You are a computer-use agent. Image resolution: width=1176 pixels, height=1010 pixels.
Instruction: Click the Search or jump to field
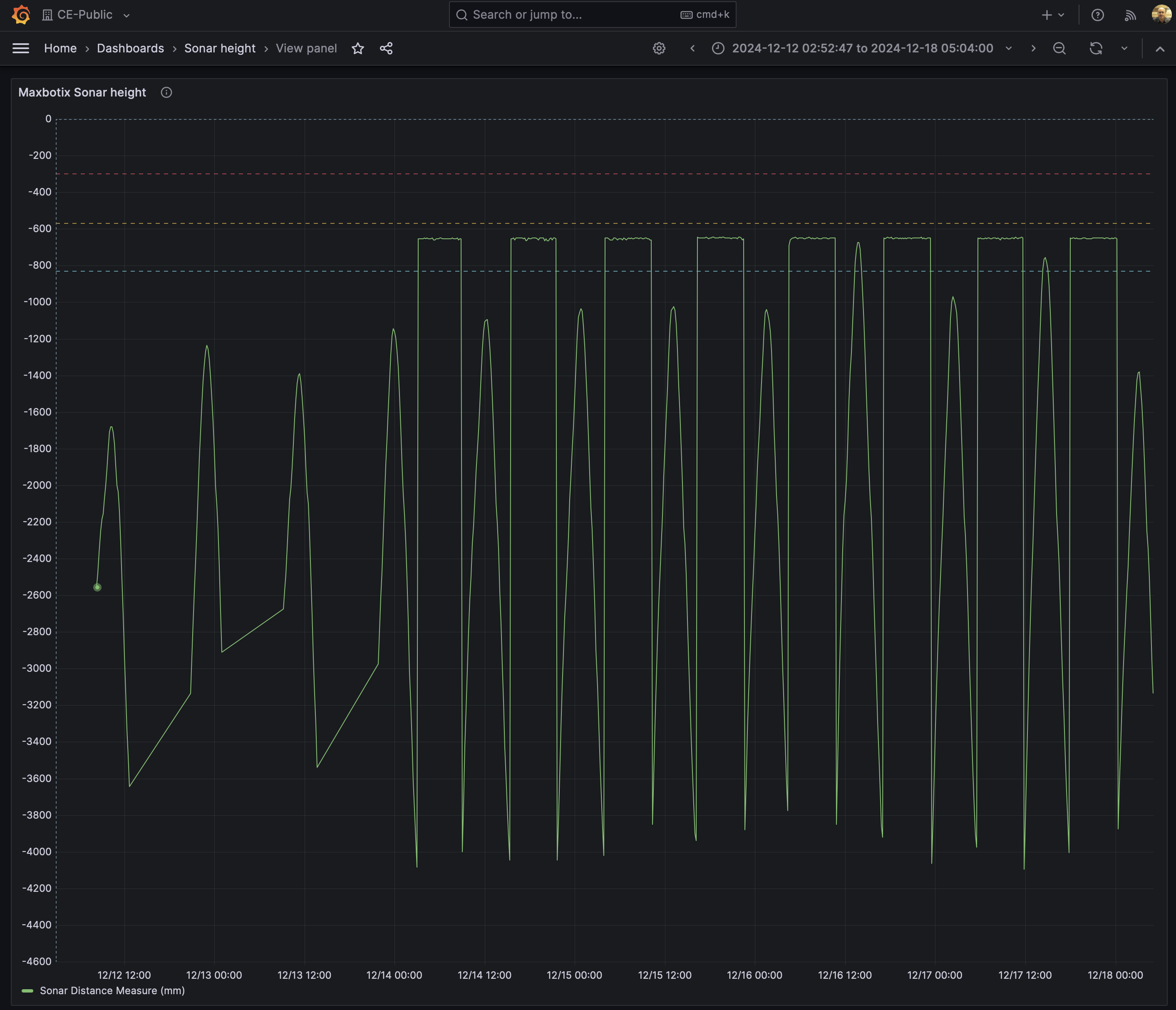pyautogui.click(x=593, y=15)
